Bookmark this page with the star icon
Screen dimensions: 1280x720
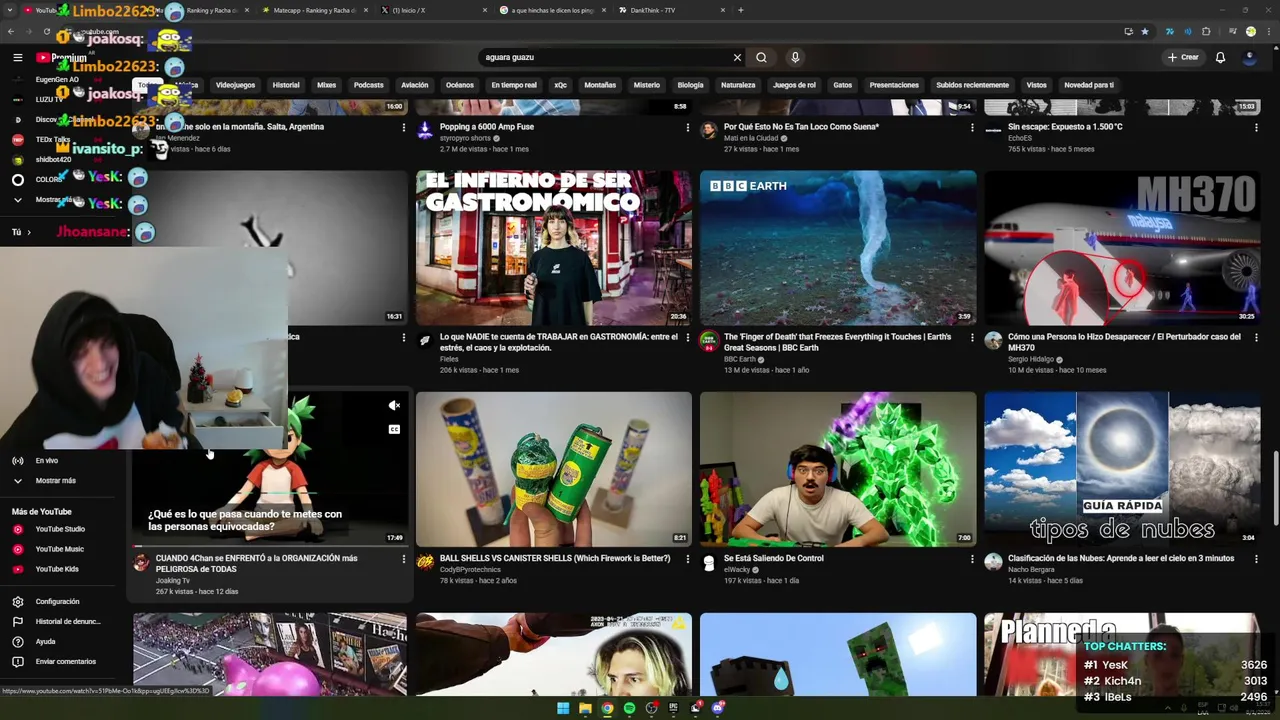(1145, 31)
